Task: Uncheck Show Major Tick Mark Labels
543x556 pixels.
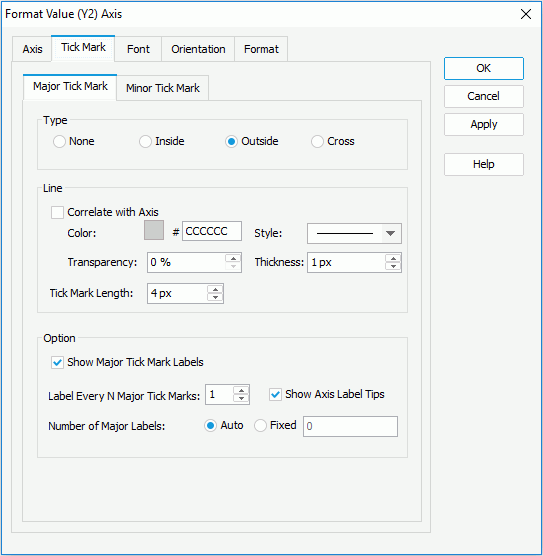Action: 57,362
